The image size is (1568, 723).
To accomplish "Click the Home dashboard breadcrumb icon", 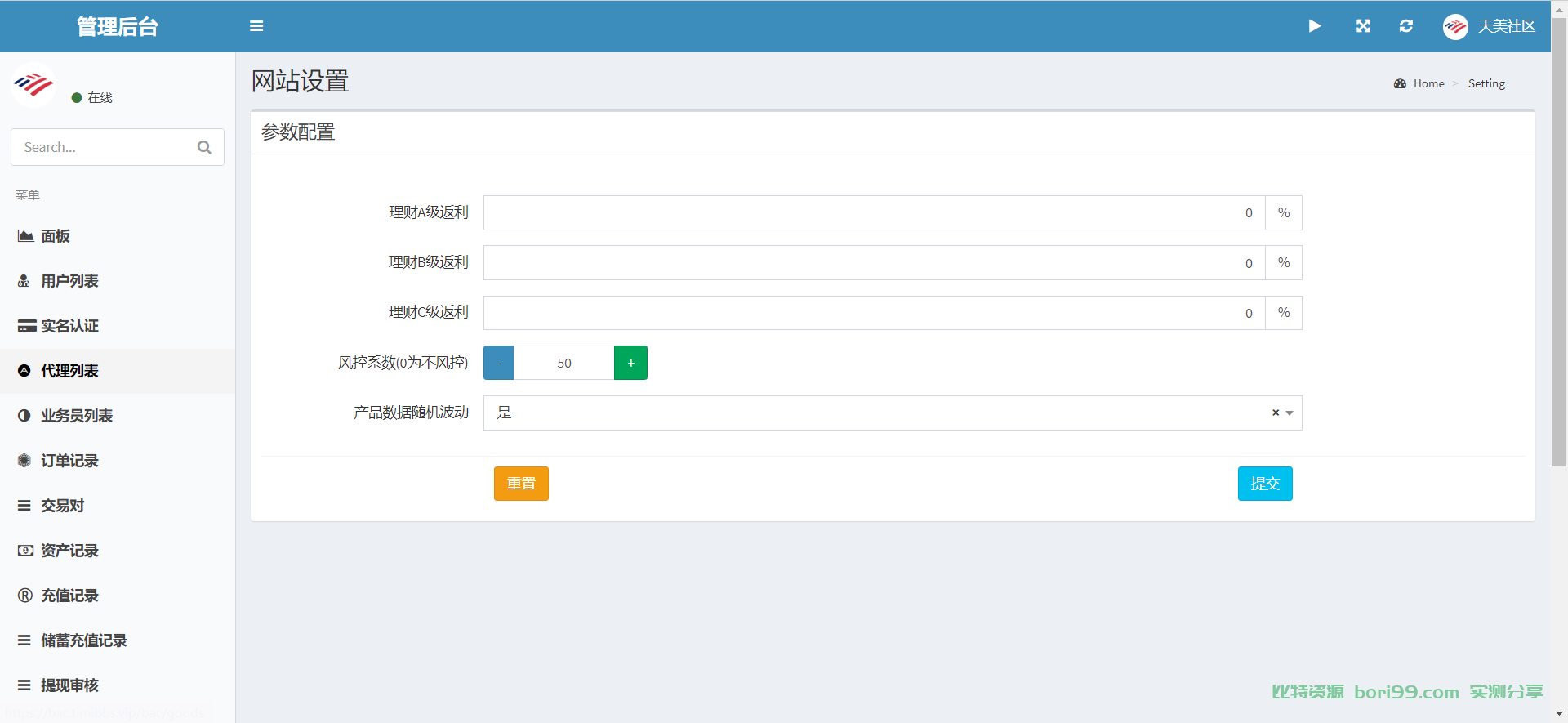I will point(1400,83).
